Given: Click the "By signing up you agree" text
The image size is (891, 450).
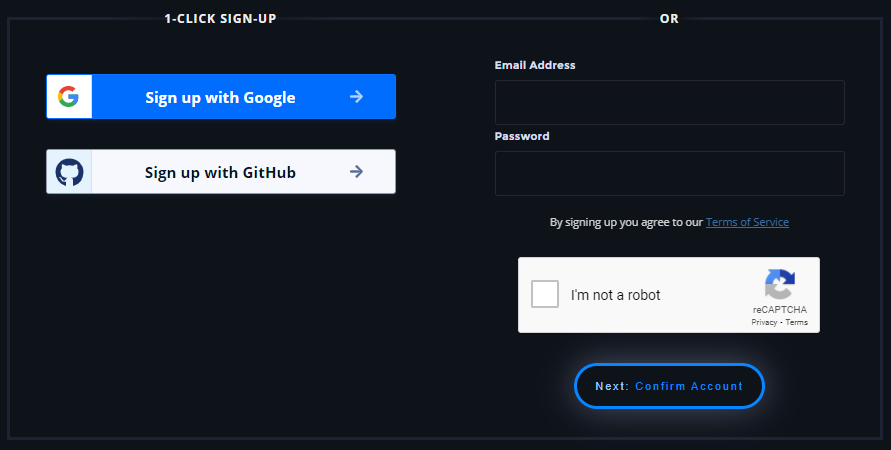Looking at the screenshot, I should (626, 222).
